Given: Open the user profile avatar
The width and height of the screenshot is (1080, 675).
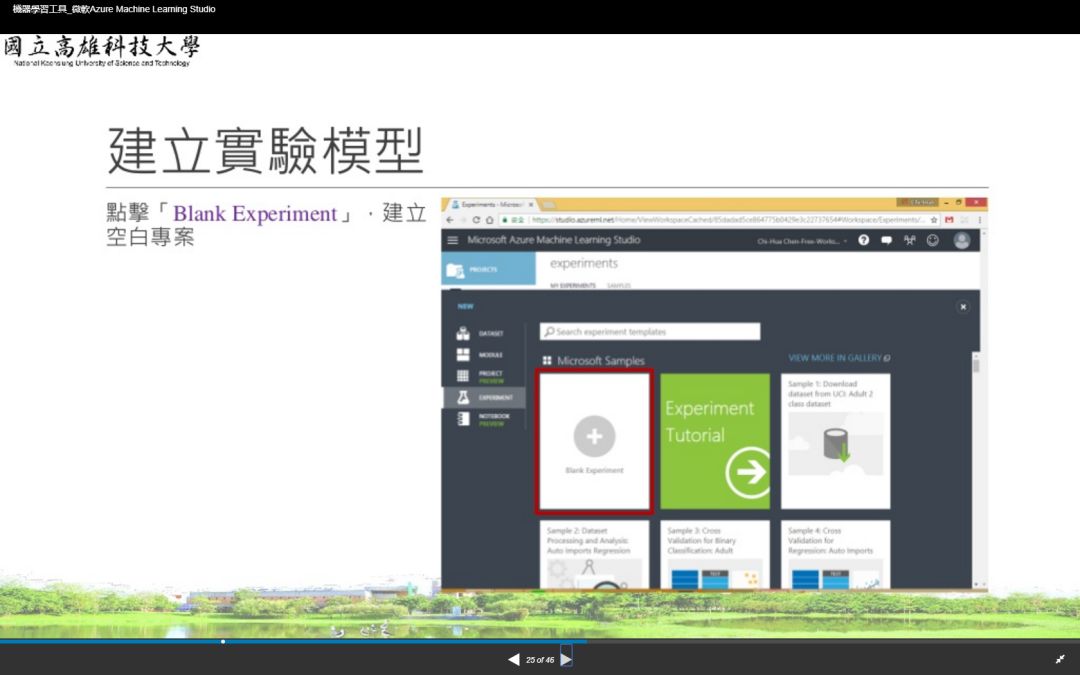Looking at the screenshot, I should coord(962,240).
